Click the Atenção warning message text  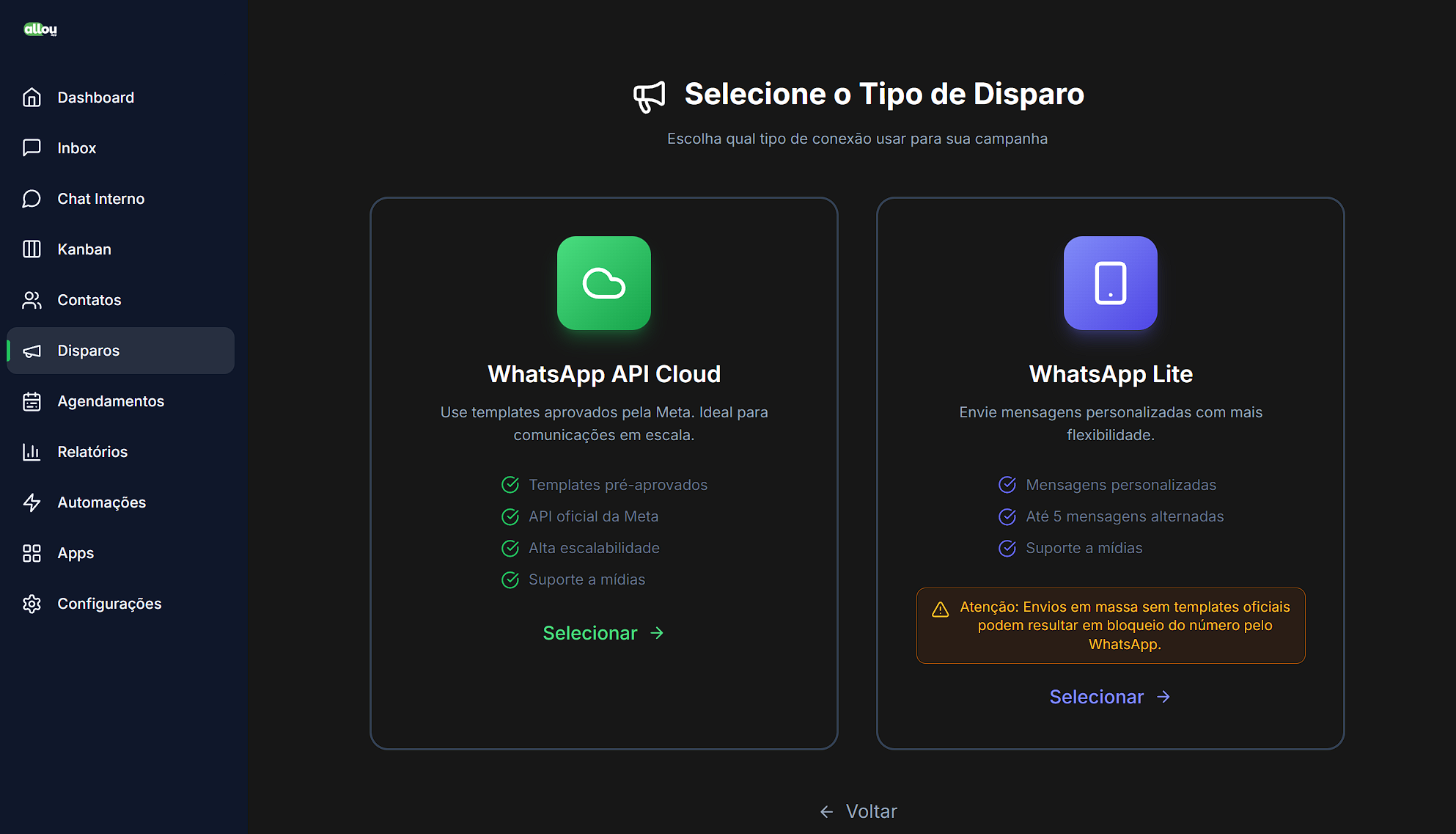pyautogui.click(x=1125, y=626)
